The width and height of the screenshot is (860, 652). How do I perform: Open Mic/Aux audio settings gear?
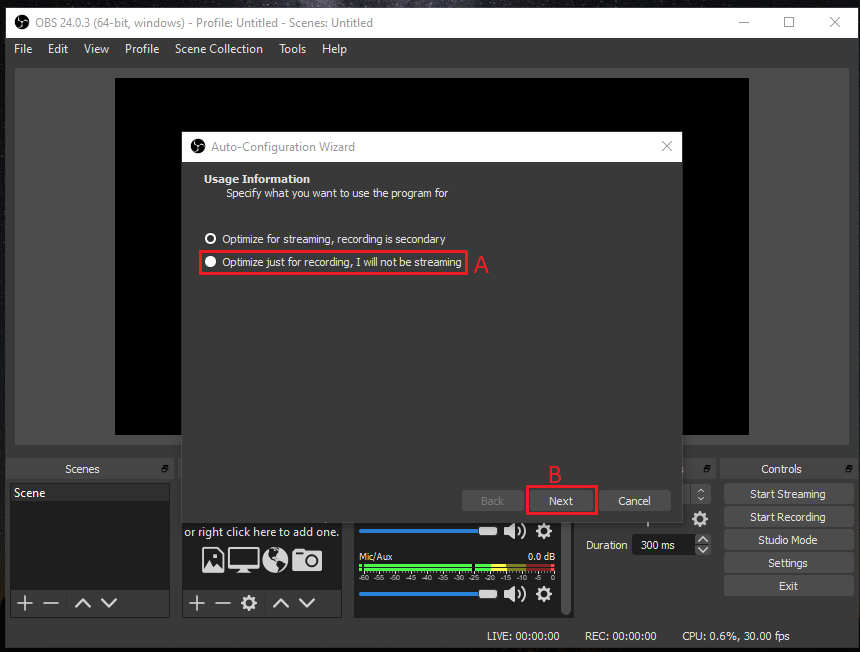[x=544, y=594]
